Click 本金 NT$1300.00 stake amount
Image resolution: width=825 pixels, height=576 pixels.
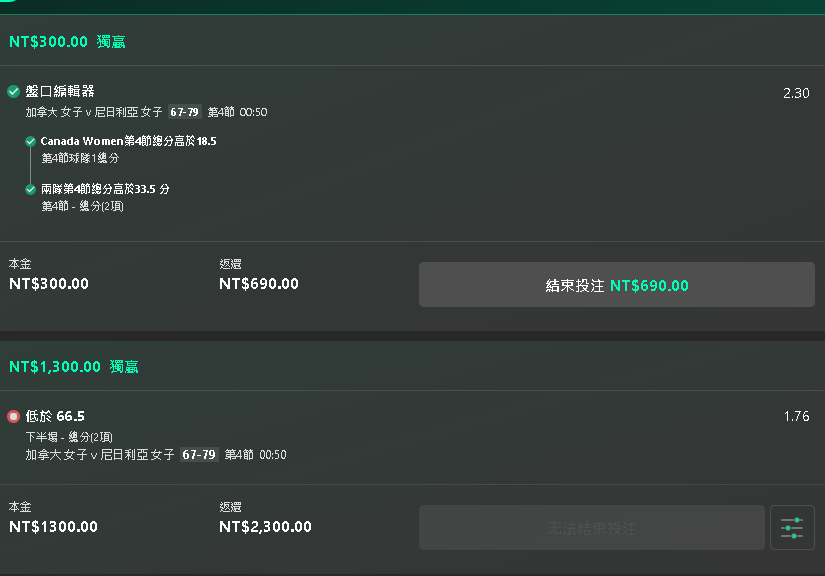coord(53,527)
